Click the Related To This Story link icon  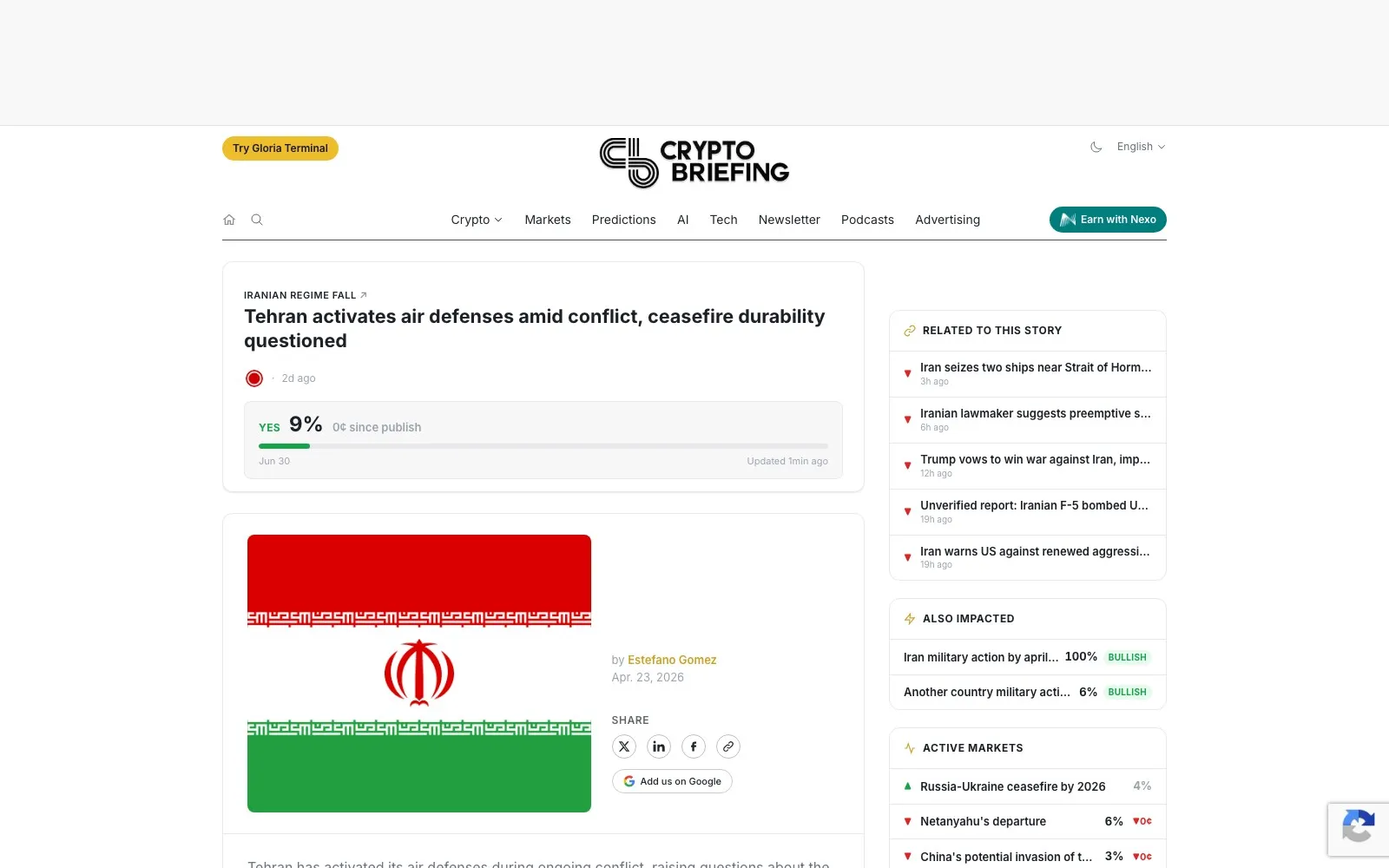click(x=910, y=331)
